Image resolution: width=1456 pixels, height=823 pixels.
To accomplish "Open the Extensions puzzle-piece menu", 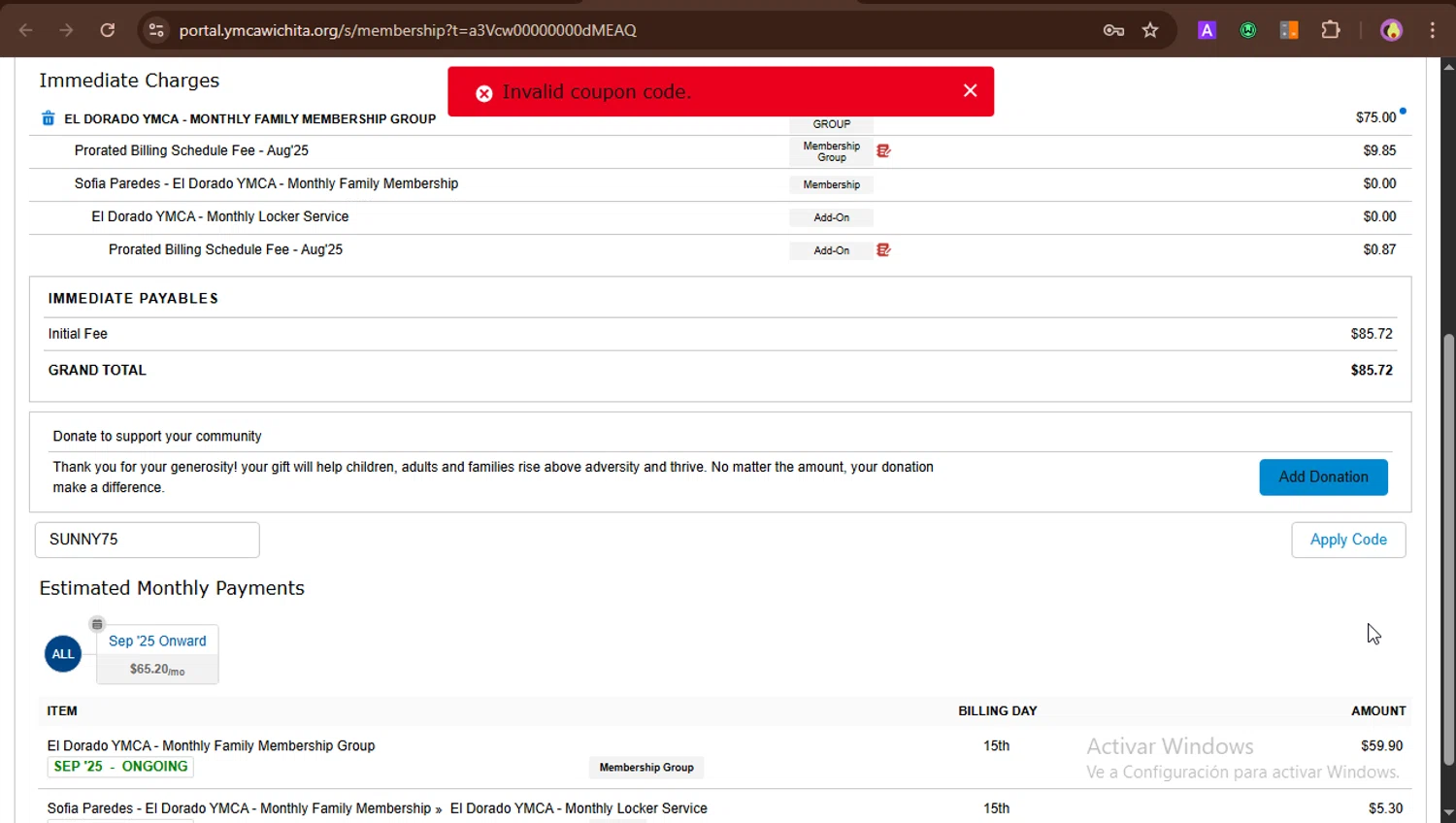I will [x=1331, y=30].
